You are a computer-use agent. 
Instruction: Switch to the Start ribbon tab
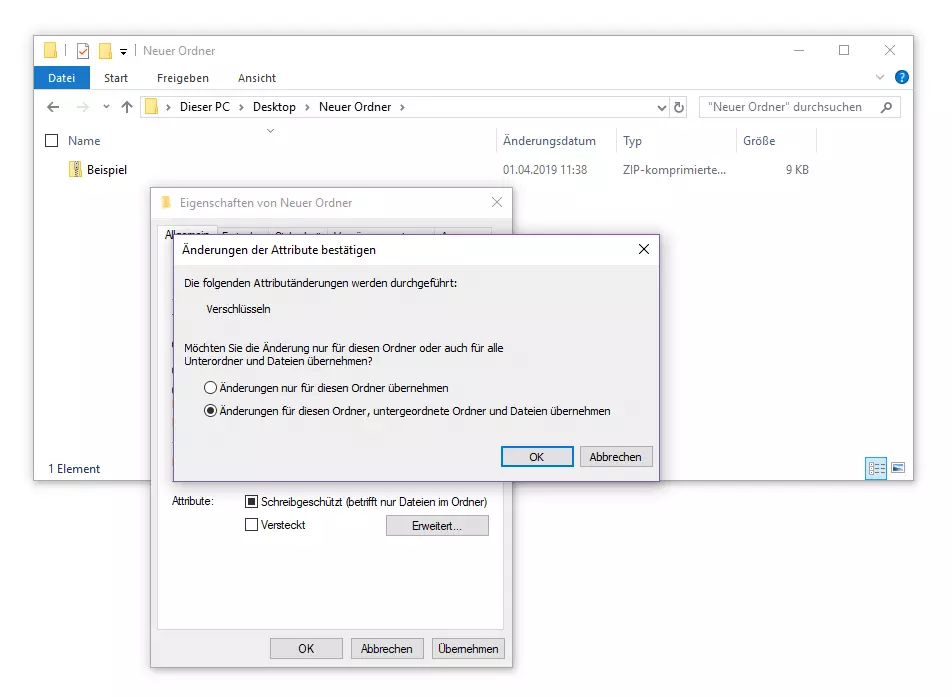(116, 78)
